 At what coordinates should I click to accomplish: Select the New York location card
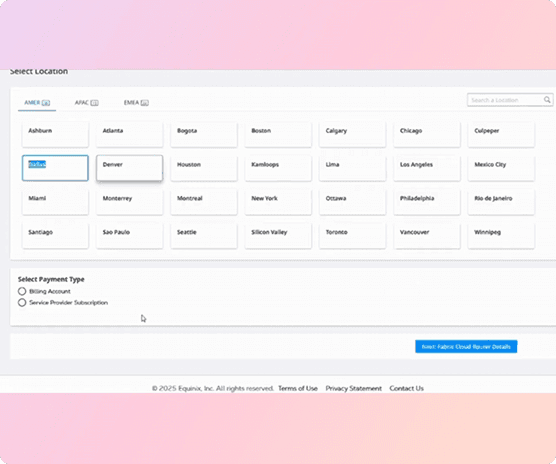coord(278,202)
